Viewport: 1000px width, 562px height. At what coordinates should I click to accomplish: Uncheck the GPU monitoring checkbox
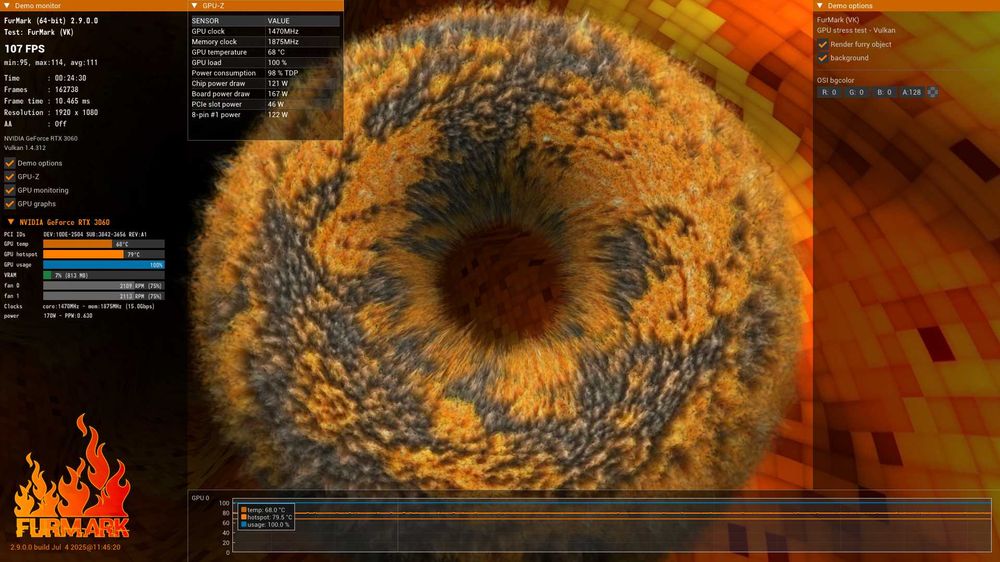[10, 190]
